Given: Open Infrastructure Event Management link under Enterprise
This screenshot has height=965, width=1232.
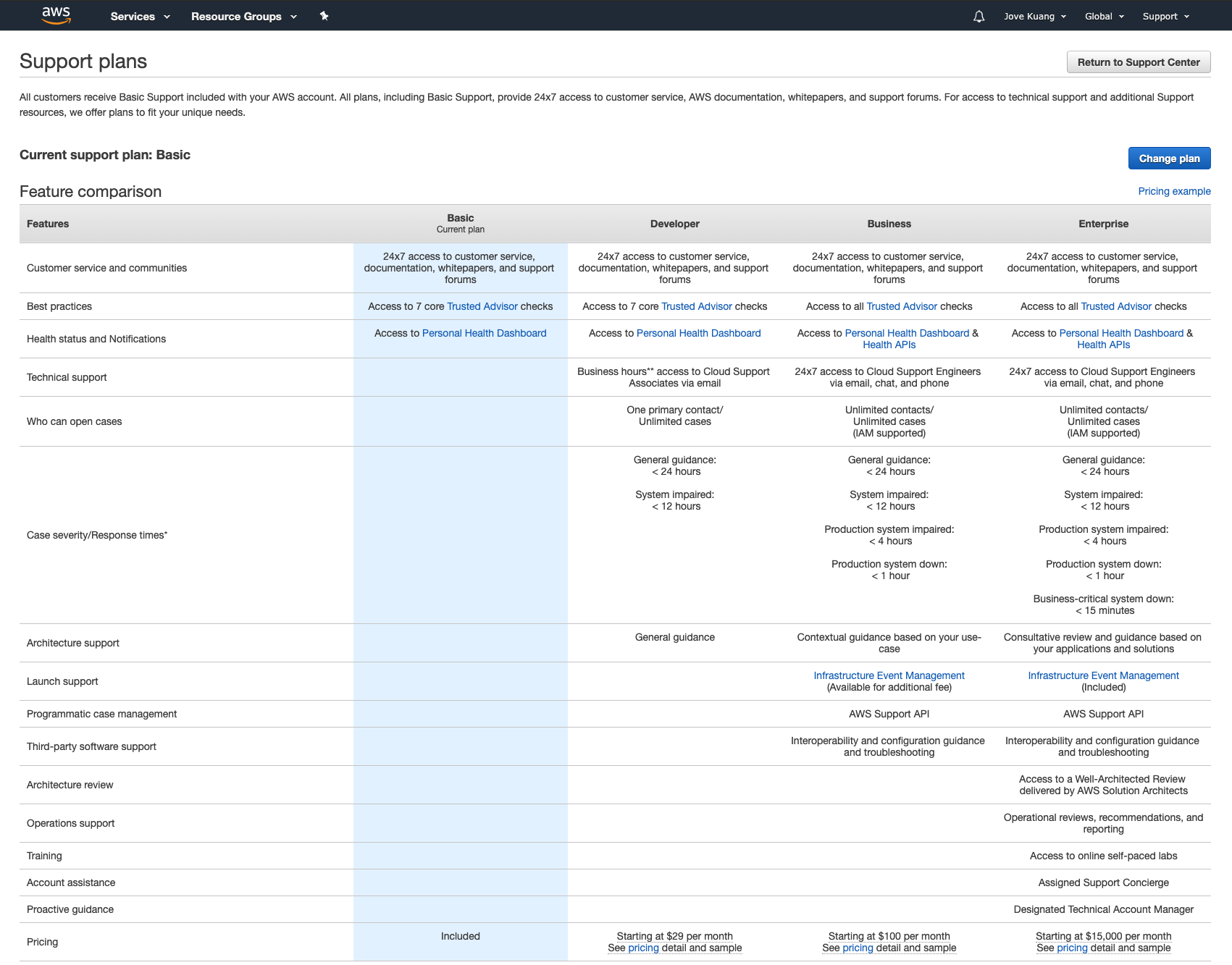Looking at the screenshot, I should pos(1103,675).
